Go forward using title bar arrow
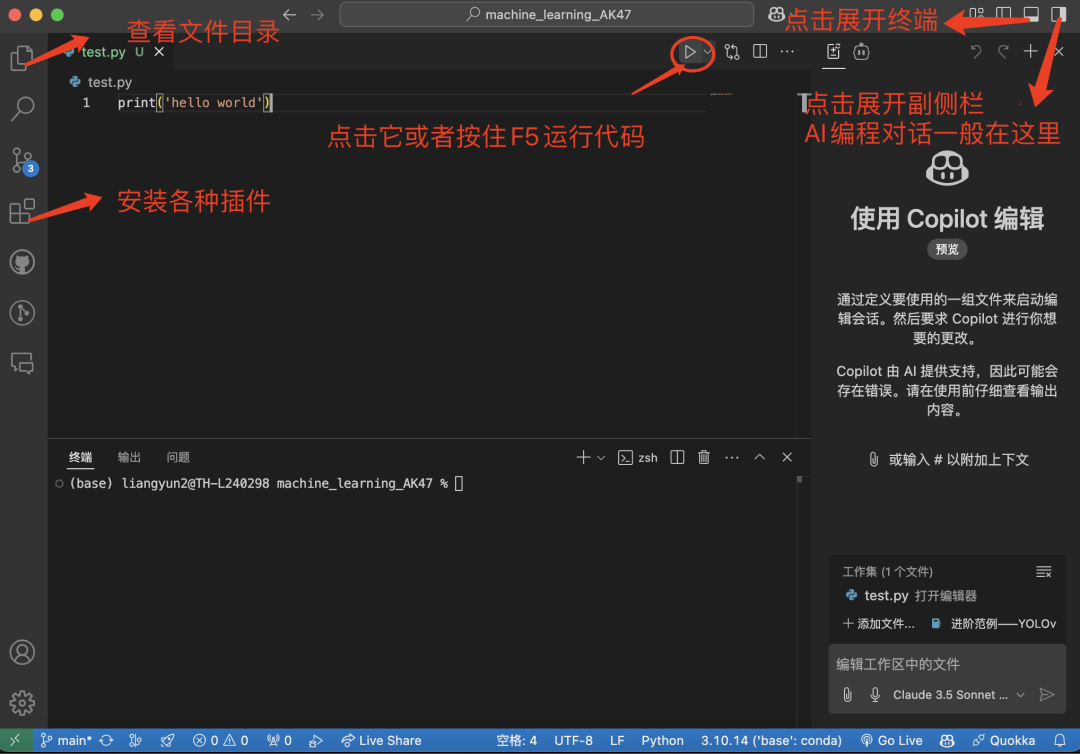Image resolution: width=1080 pixels, height=754 pixels. (317, 14)
